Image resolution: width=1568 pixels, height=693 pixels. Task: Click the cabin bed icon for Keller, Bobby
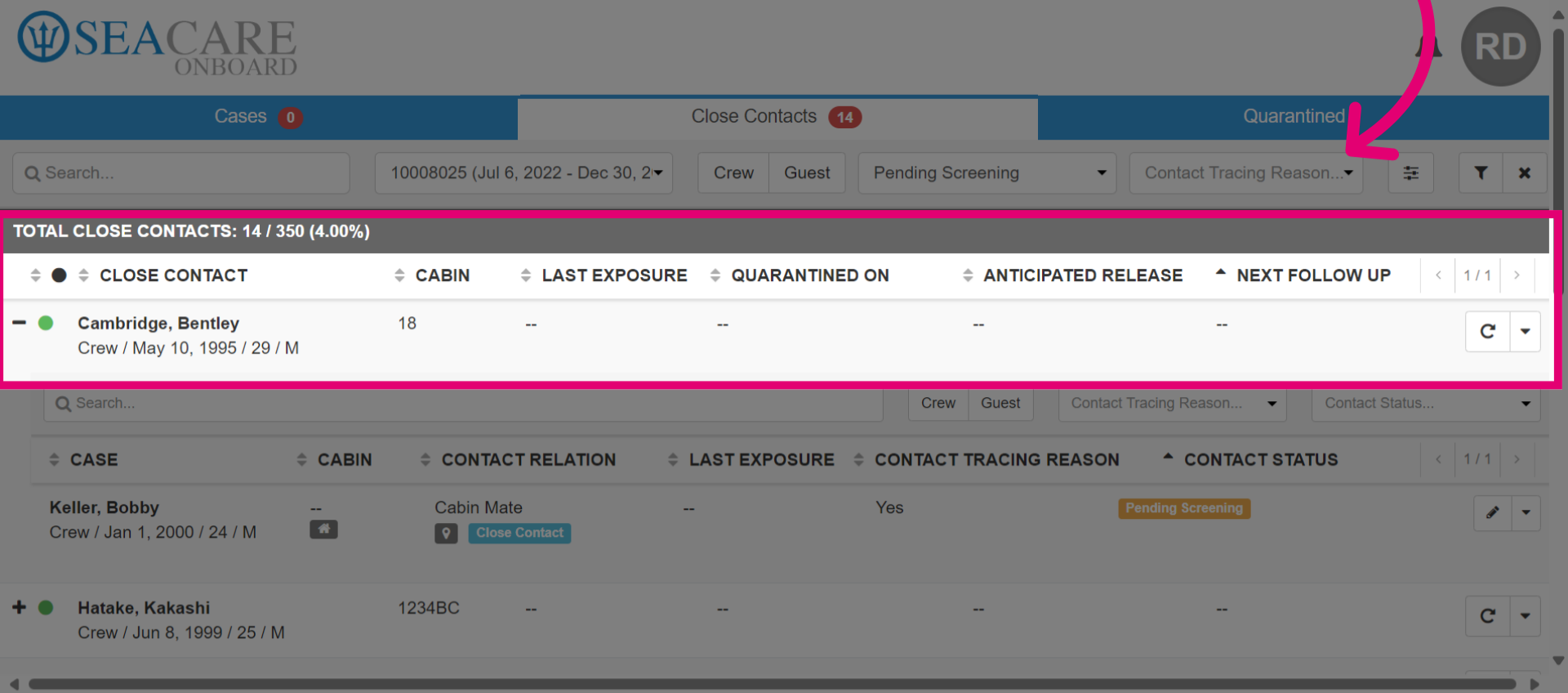(323, 530)
